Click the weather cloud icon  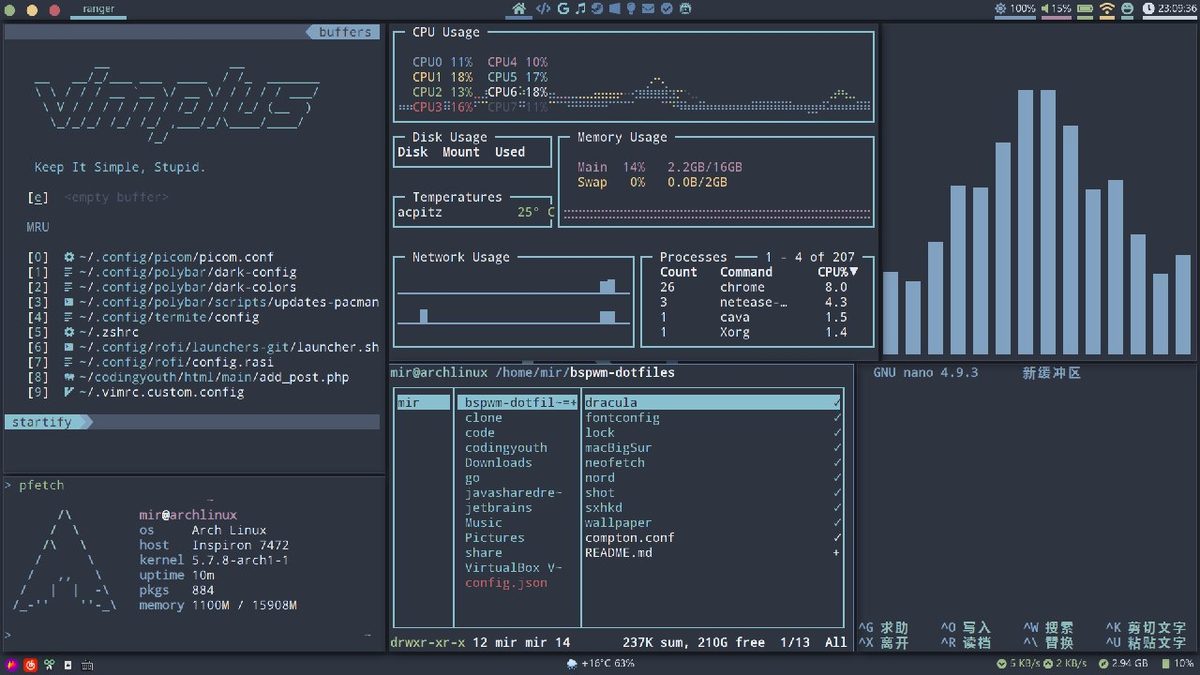pos(571,664)
